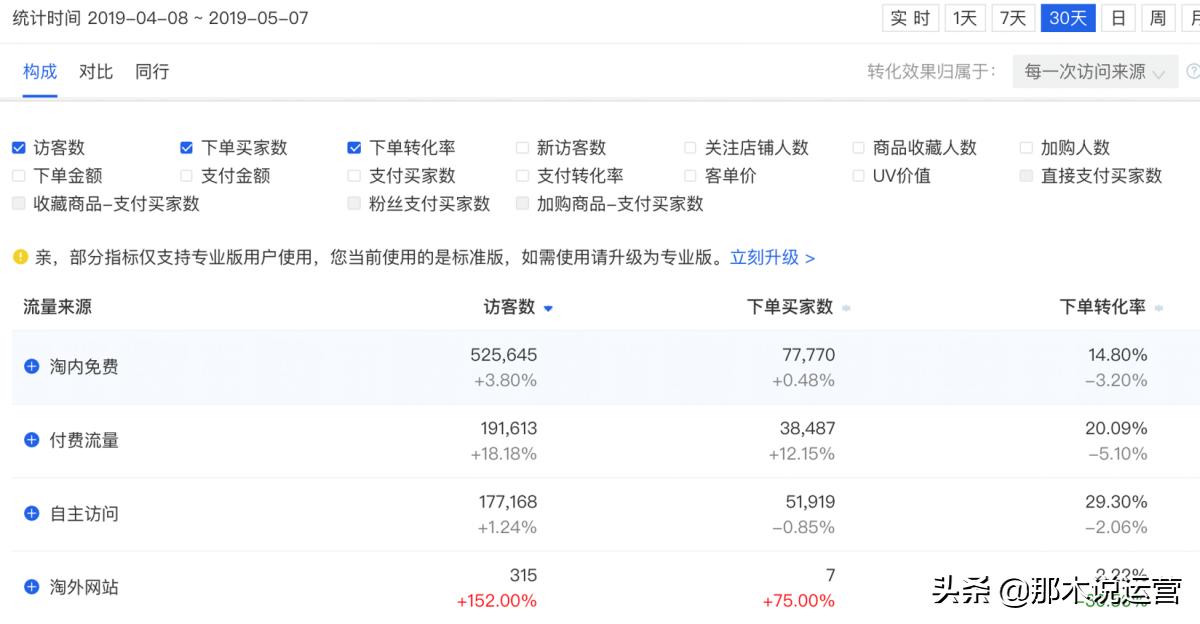The width and height of the screenshot is (1200, 624).
Task: Switch to the 对比 tab
Action: point(95,71)
